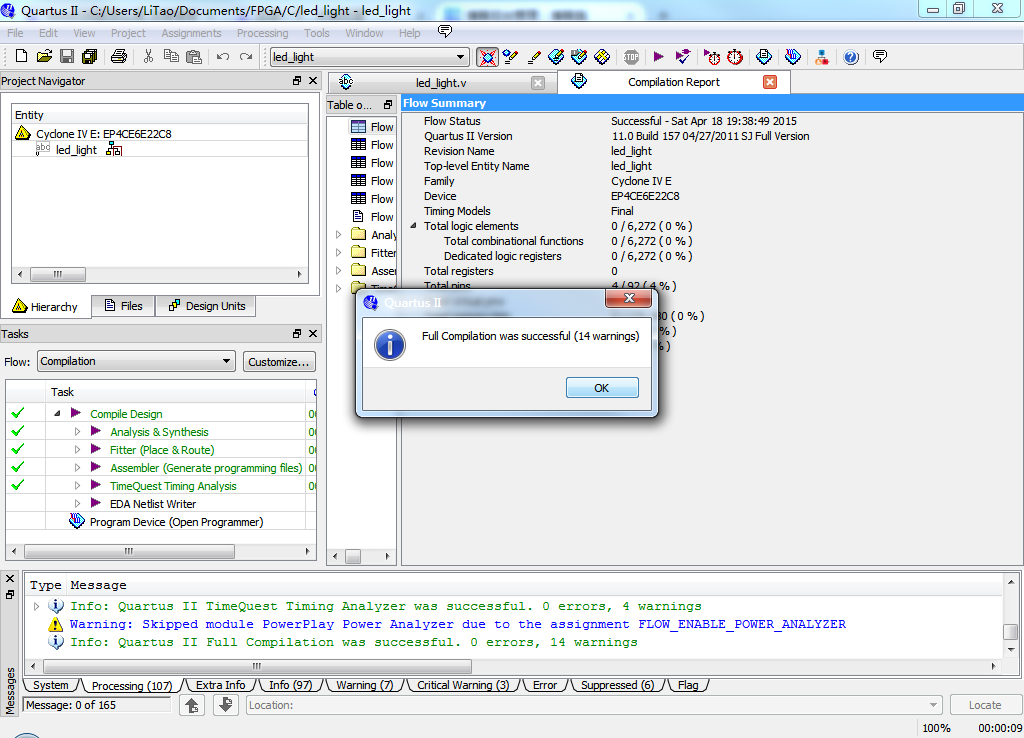This screenshot has width=1024, height=738.
Task: Click the Locate button
Action: [985, 705]
